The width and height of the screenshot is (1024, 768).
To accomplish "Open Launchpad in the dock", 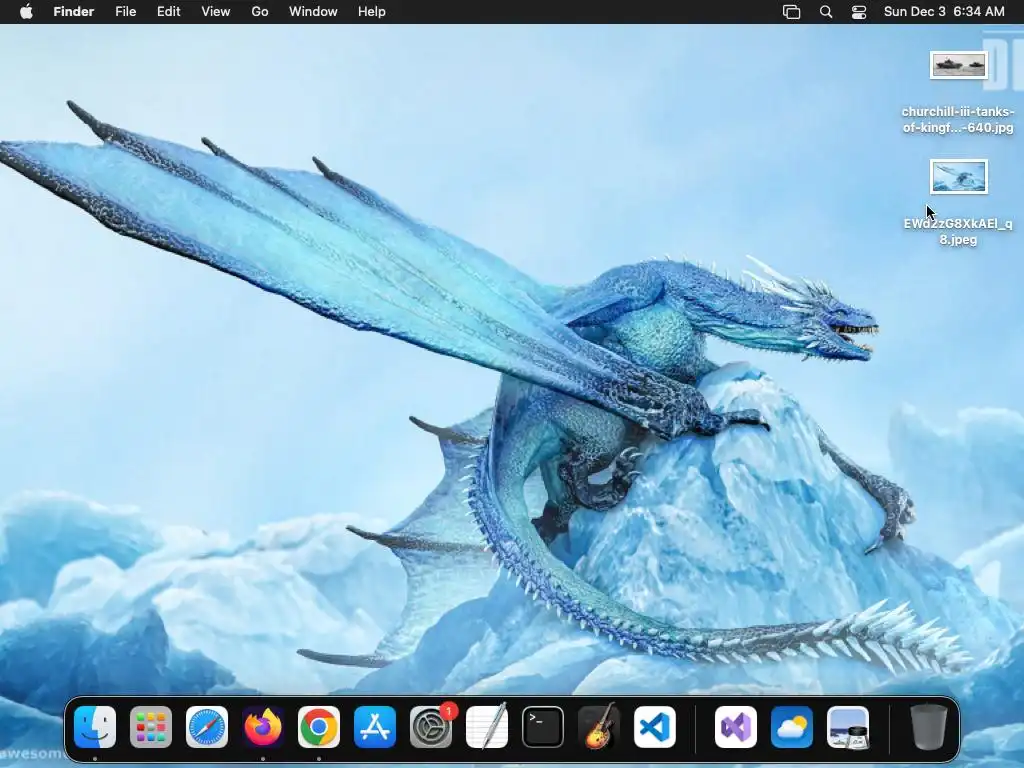I will pyautogui.click(x=151, y=727).
